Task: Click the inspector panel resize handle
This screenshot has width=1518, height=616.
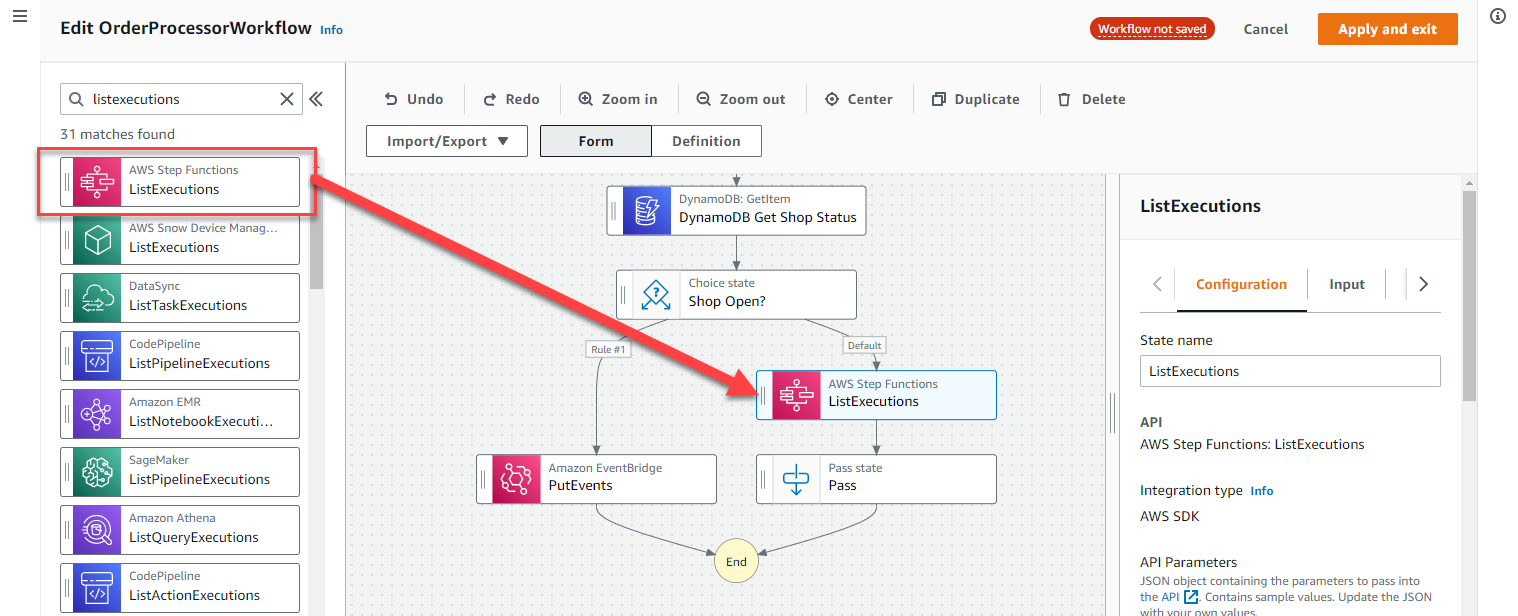Action: (1112, 412)
